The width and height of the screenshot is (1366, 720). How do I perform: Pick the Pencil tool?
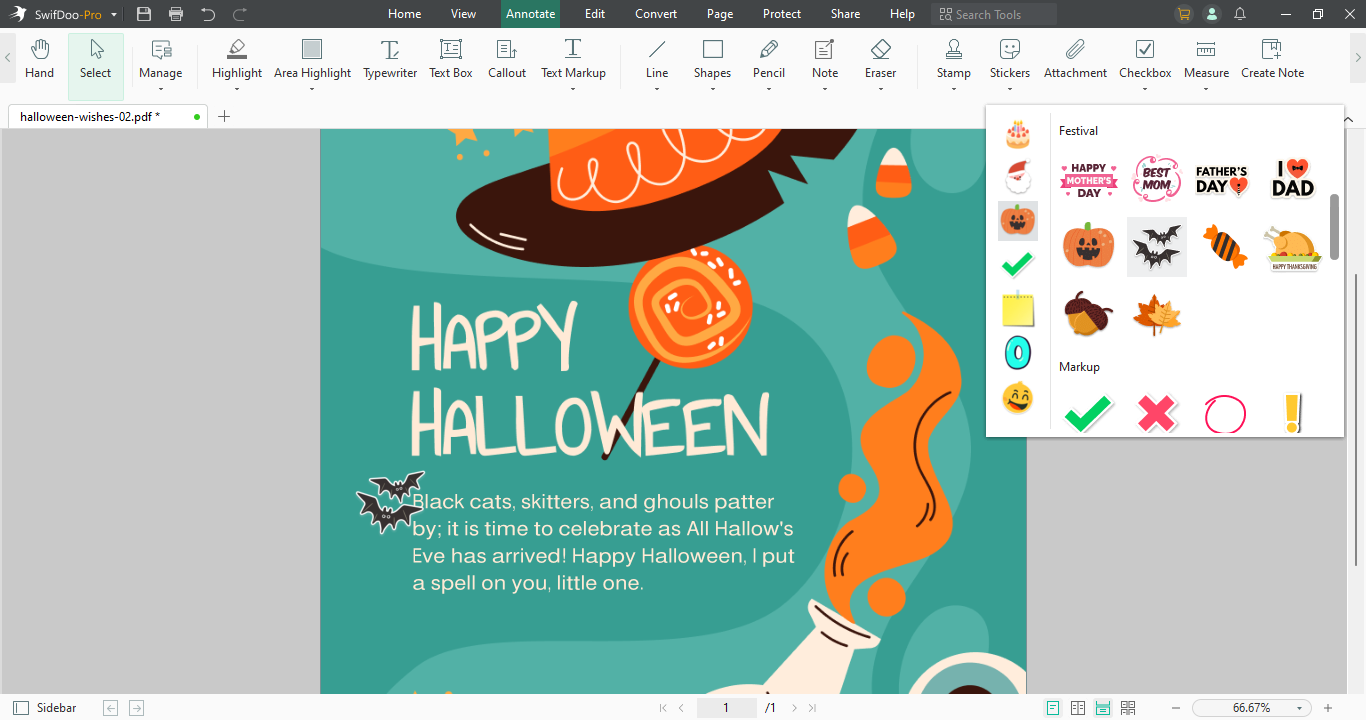(769, 60)
